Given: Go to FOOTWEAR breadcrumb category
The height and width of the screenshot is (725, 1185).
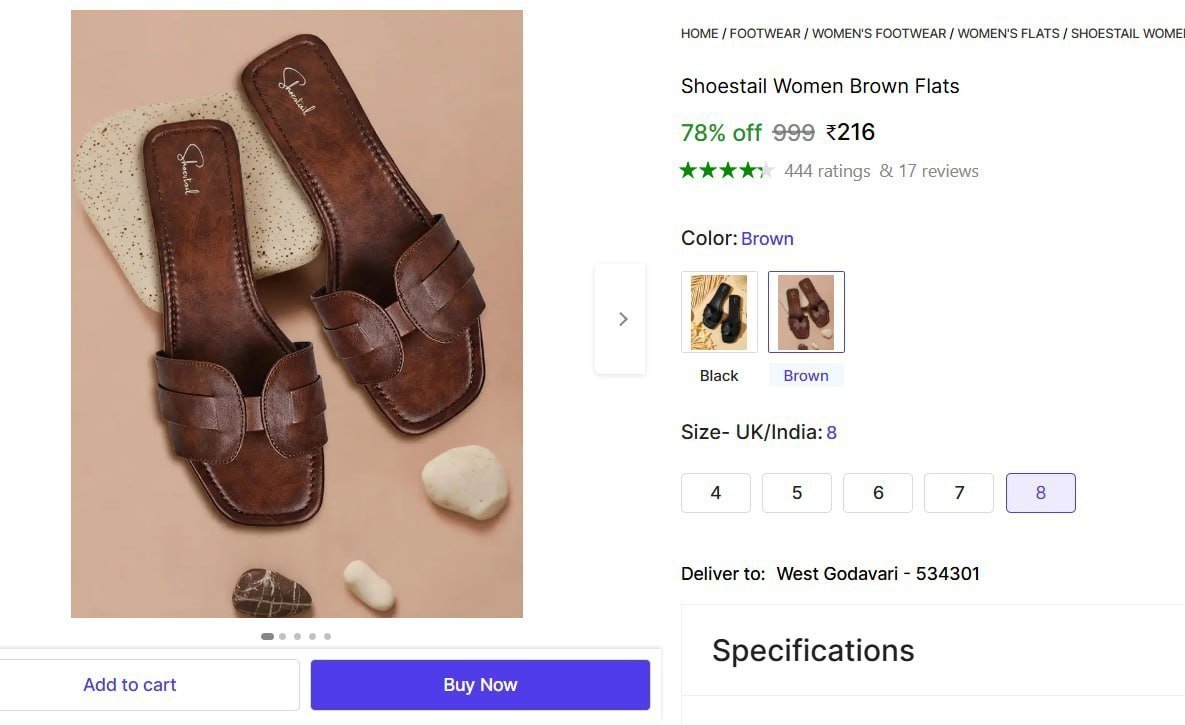Looking at the screenshot, I should tap(765, 33).
